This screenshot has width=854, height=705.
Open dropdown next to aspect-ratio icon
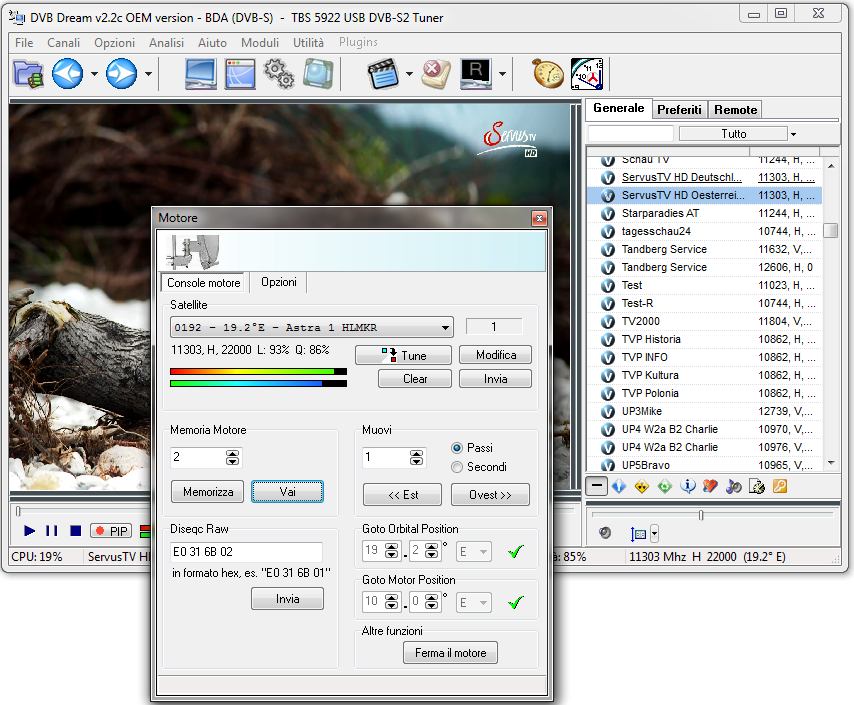pyautogui.click(x=655, y=534)
